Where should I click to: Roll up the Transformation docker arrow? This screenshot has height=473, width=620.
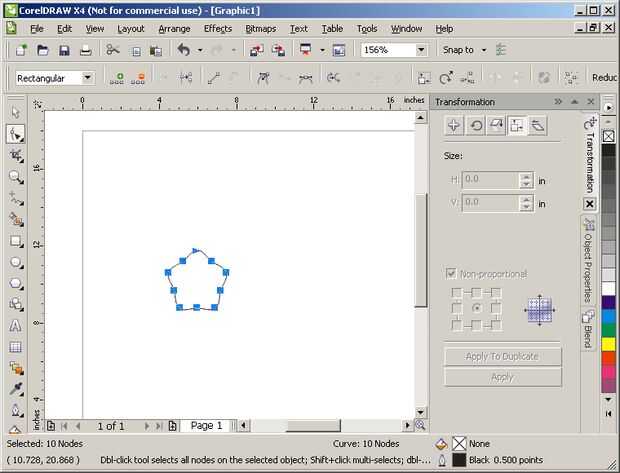point(575,102)
